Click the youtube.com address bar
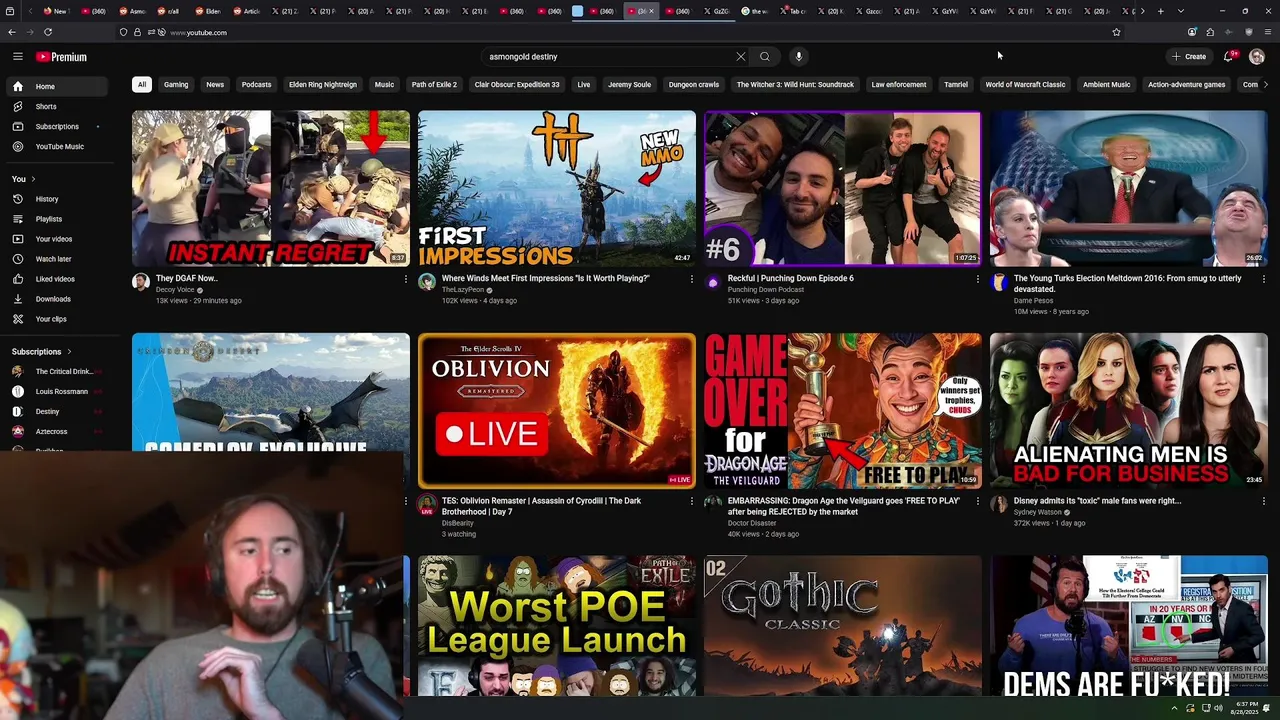The image size is (1280, 720). [x=620, y=32]
